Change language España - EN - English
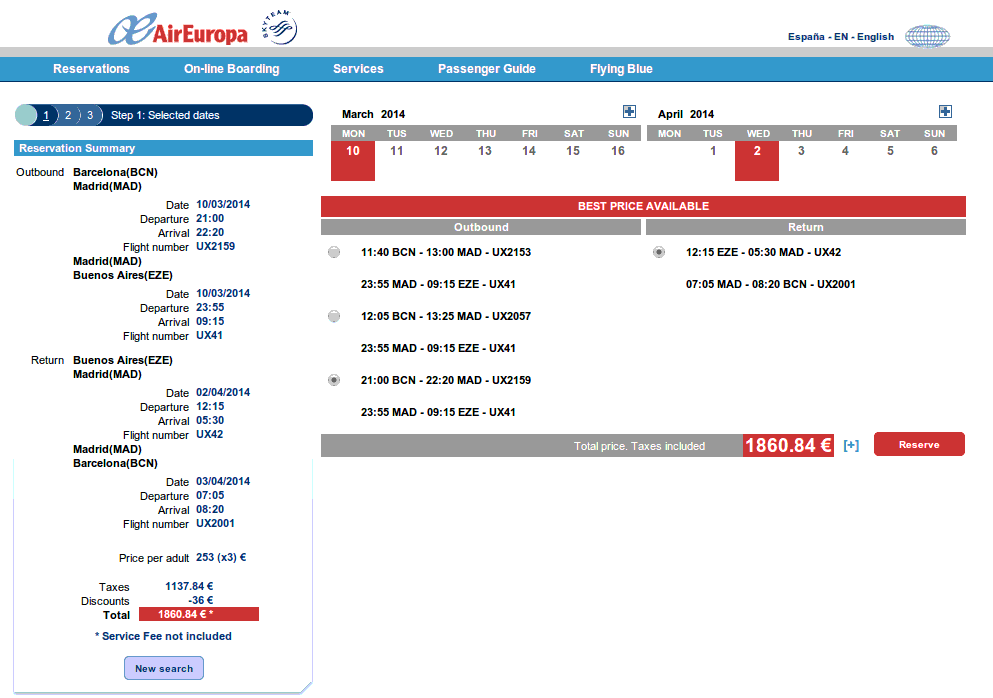 click(840, 37)
